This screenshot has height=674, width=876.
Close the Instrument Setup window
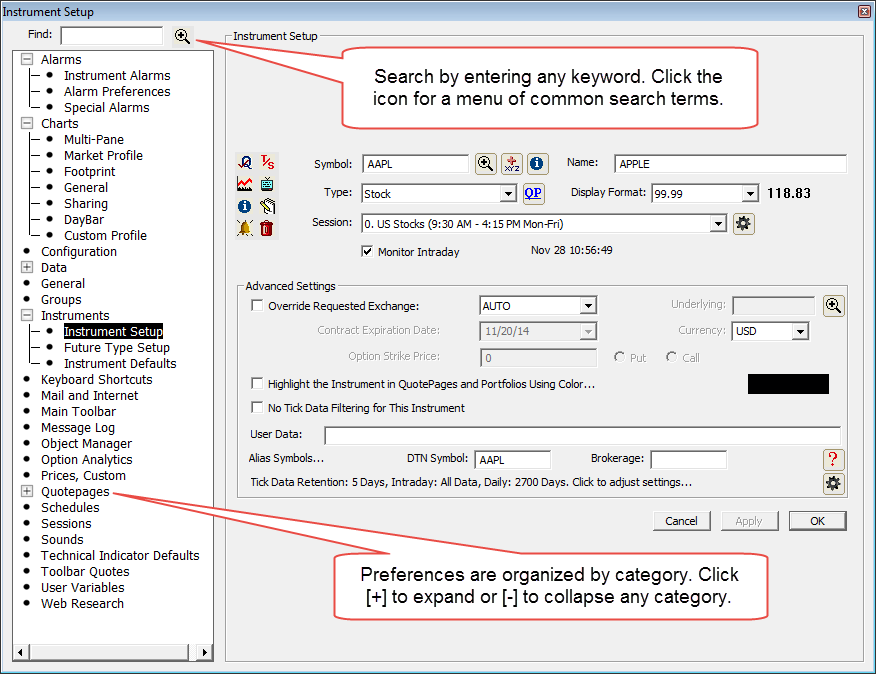[864, 11]
